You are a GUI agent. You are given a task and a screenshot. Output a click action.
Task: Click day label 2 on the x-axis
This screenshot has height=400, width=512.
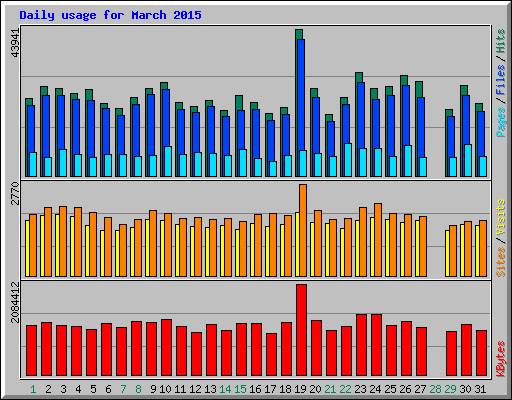point(48,389)
